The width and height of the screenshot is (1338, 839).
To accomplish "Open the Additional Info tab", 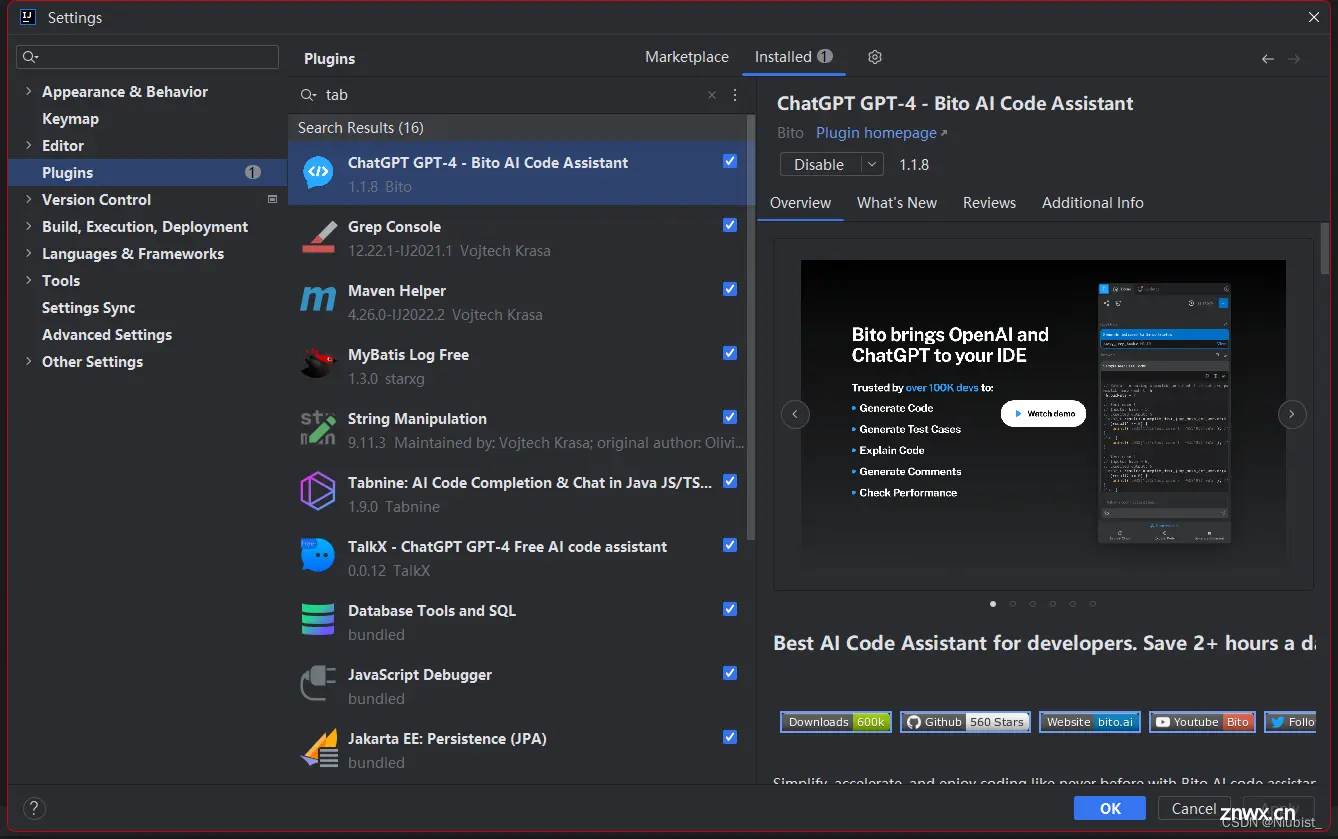I will [x=1093, y=202].
